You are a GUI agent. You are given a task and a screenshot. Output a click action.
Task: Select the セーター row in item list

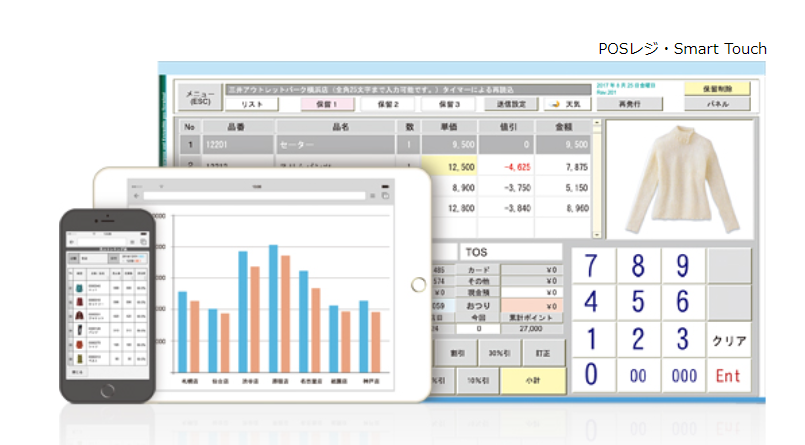[330, 143]
